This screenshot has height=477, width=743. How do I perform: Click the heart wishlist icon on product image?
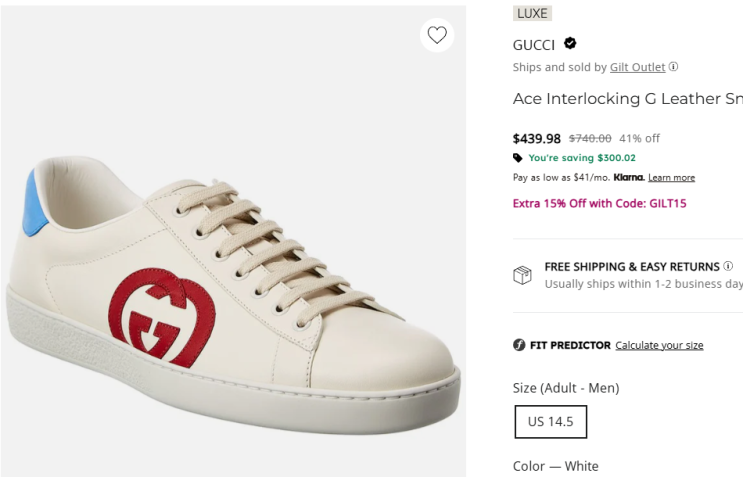(437, 35)
